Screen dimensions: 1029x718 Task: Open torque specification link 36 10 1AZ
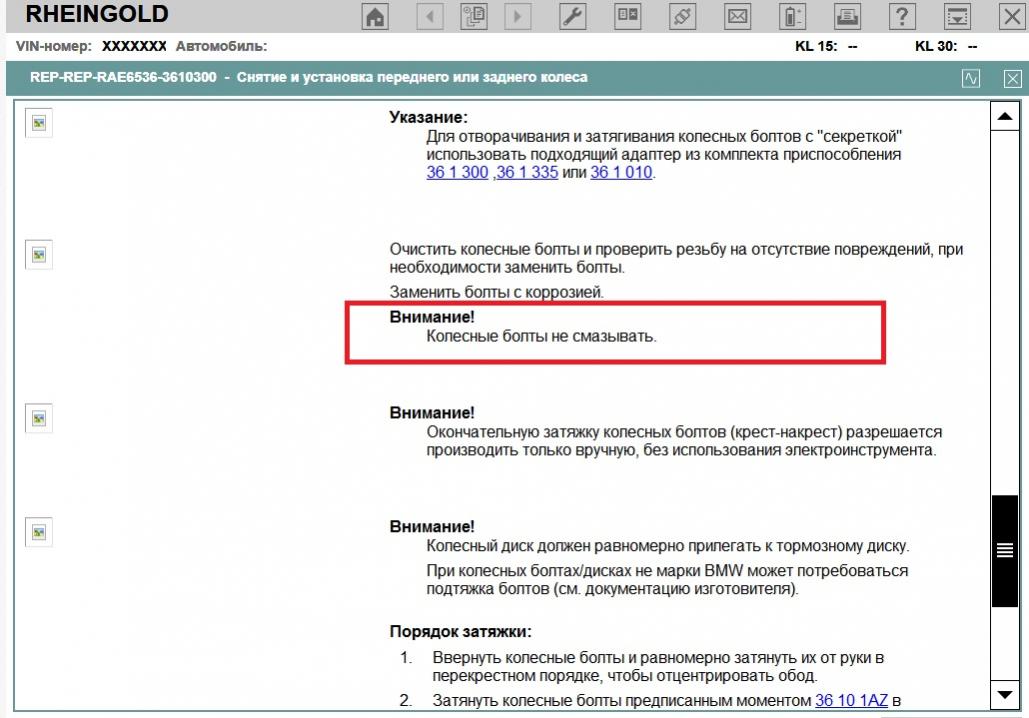851,700
